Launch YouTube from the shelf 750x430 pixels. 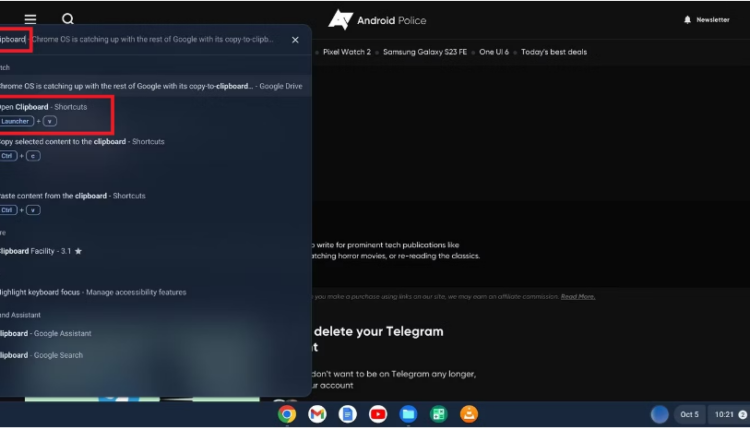(x=378, y=414)
